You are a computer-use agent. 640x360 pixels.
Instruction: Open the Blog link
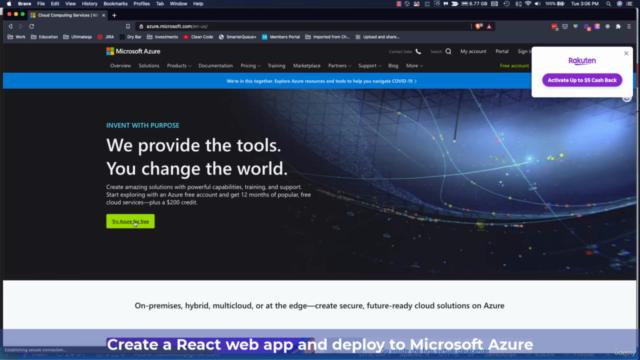393,66
